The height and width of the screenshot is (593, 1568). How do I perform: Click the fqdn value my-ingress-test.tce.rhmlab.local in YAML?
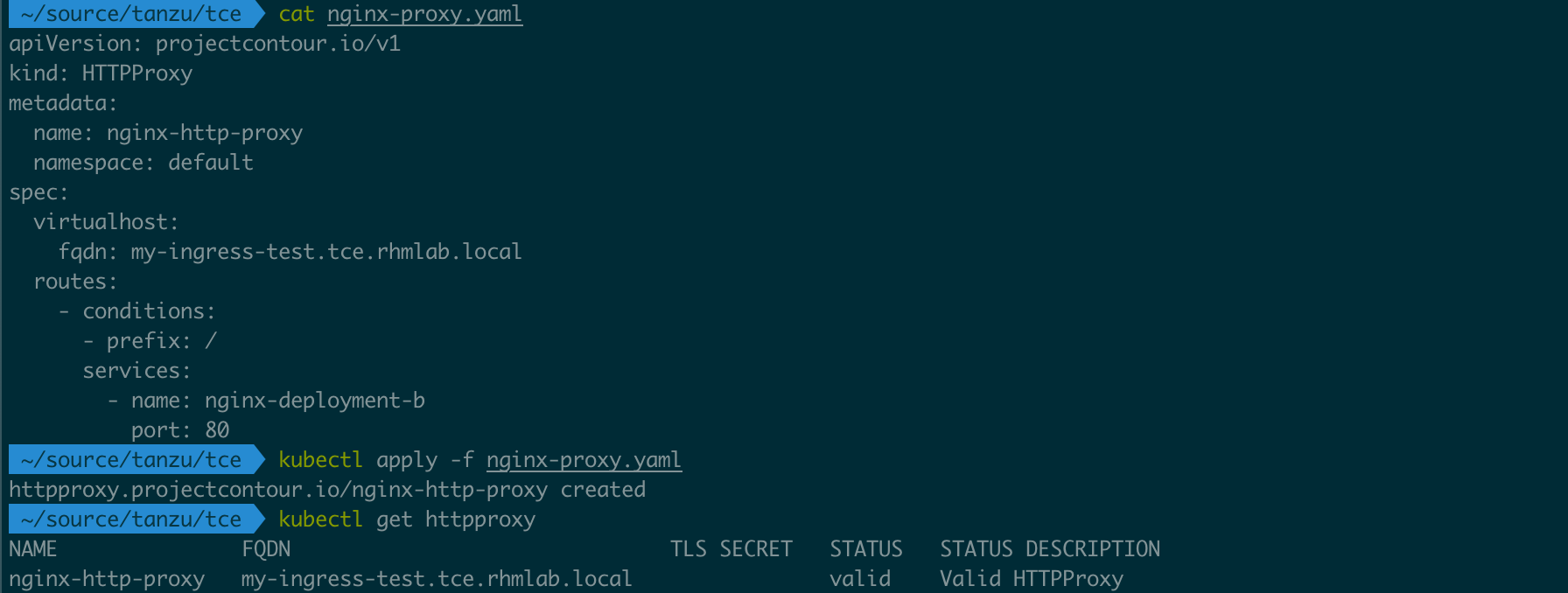pyautogui.click(x=326, y=252)
